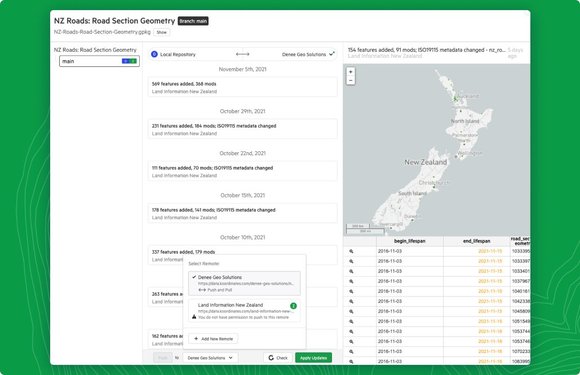580x375 pixels.
Task: Zoom out on the map
Action: tap(351, 80)
